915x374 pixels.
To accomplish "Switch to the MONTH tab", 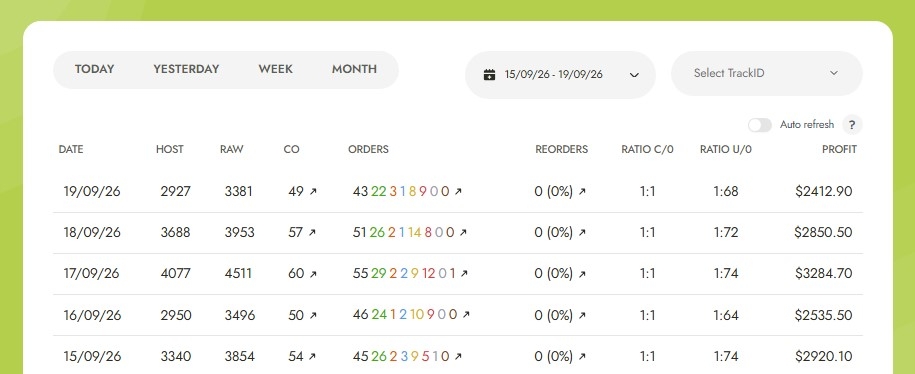I will [x=354, y=69].
